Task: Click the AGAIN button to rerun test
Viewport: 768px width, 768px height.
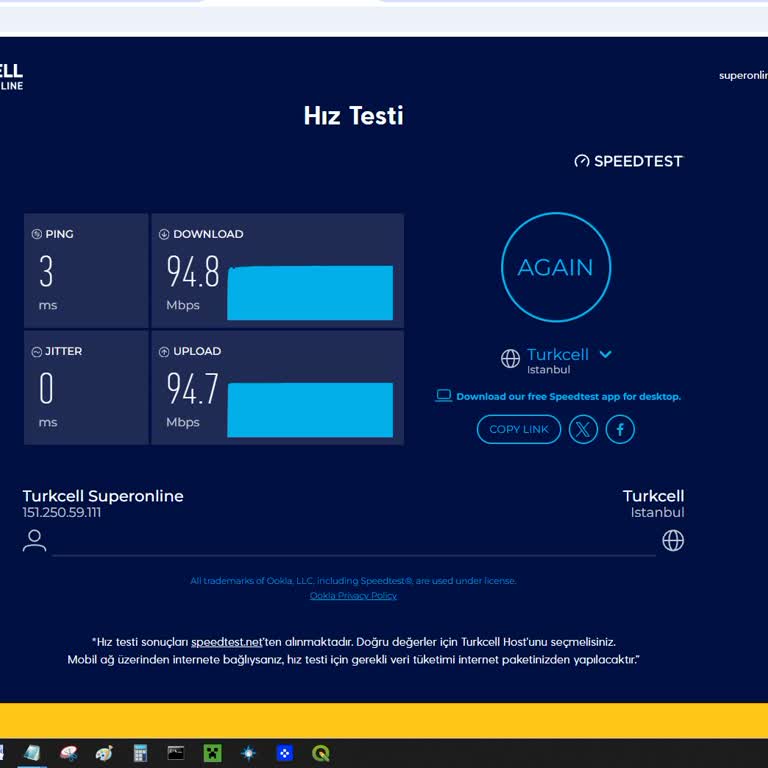Action: pos(556,267)
